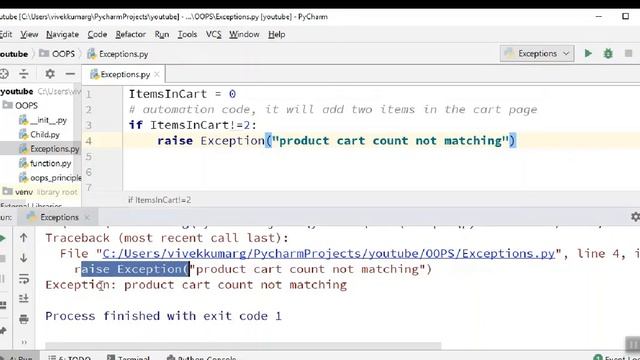
Task: Open the Tools menu
Action: coord(187,35)
